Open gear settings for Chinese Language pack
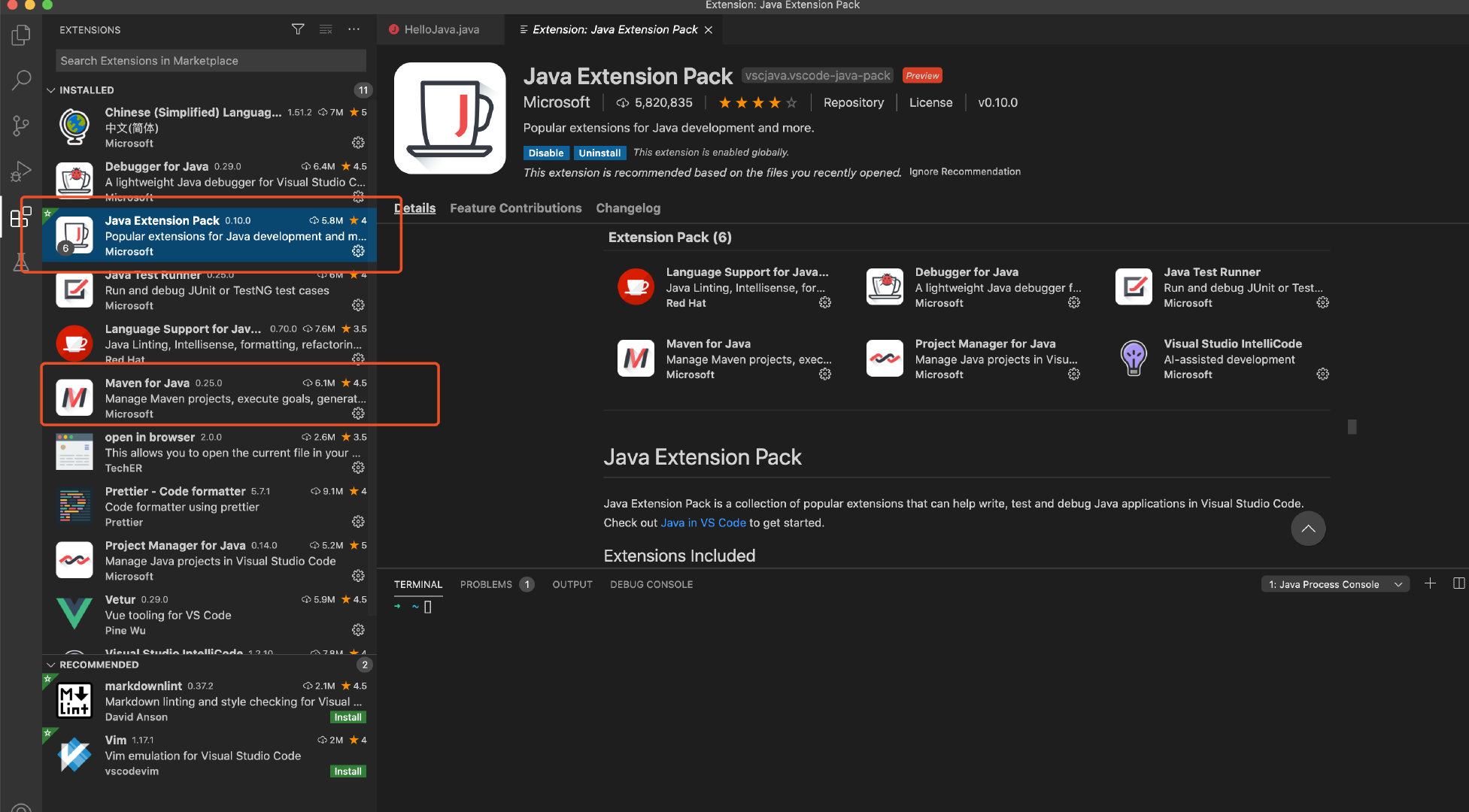 (x=358, y=143)
